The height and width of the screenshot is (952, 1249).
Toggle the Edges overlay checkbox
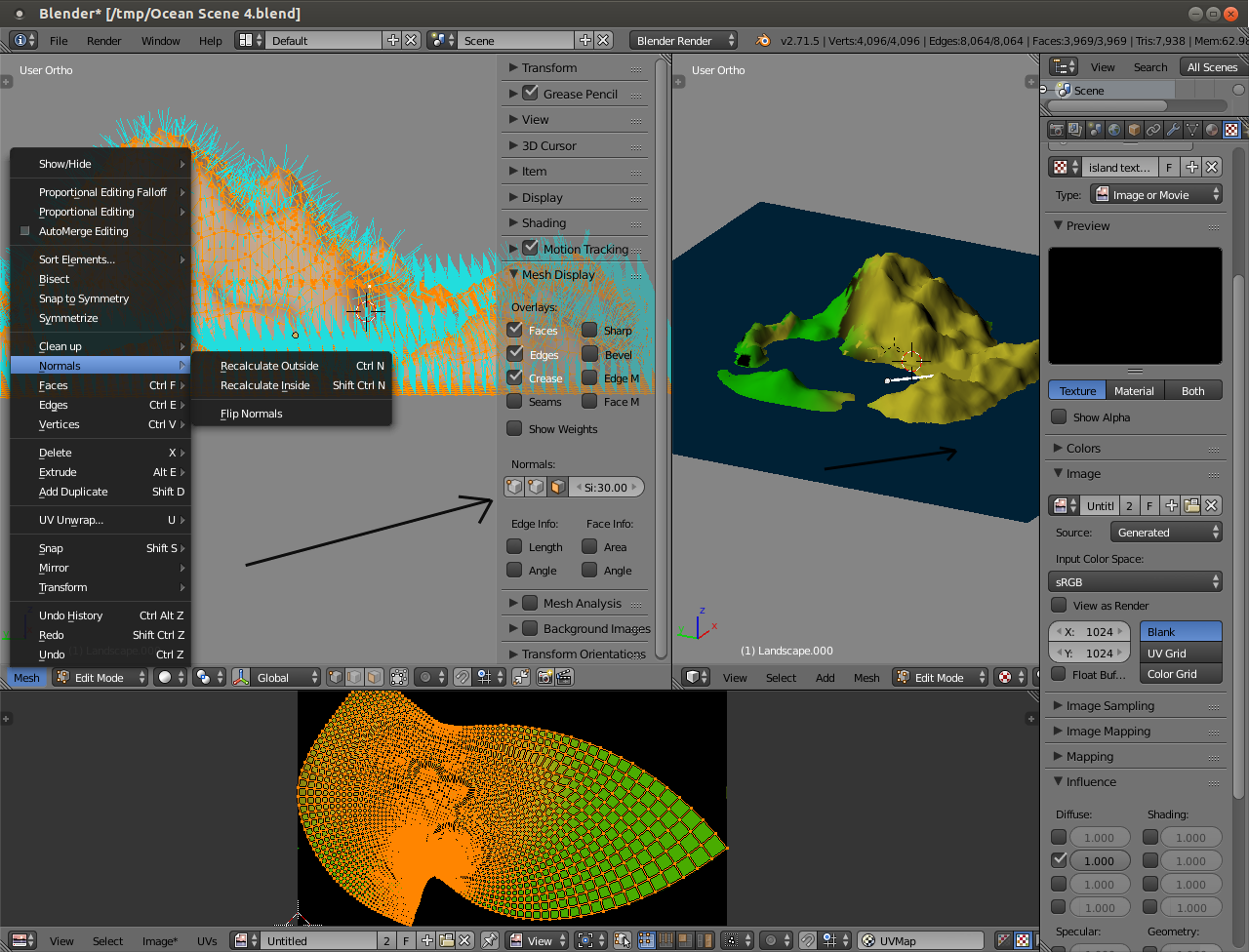pos(515,354)
